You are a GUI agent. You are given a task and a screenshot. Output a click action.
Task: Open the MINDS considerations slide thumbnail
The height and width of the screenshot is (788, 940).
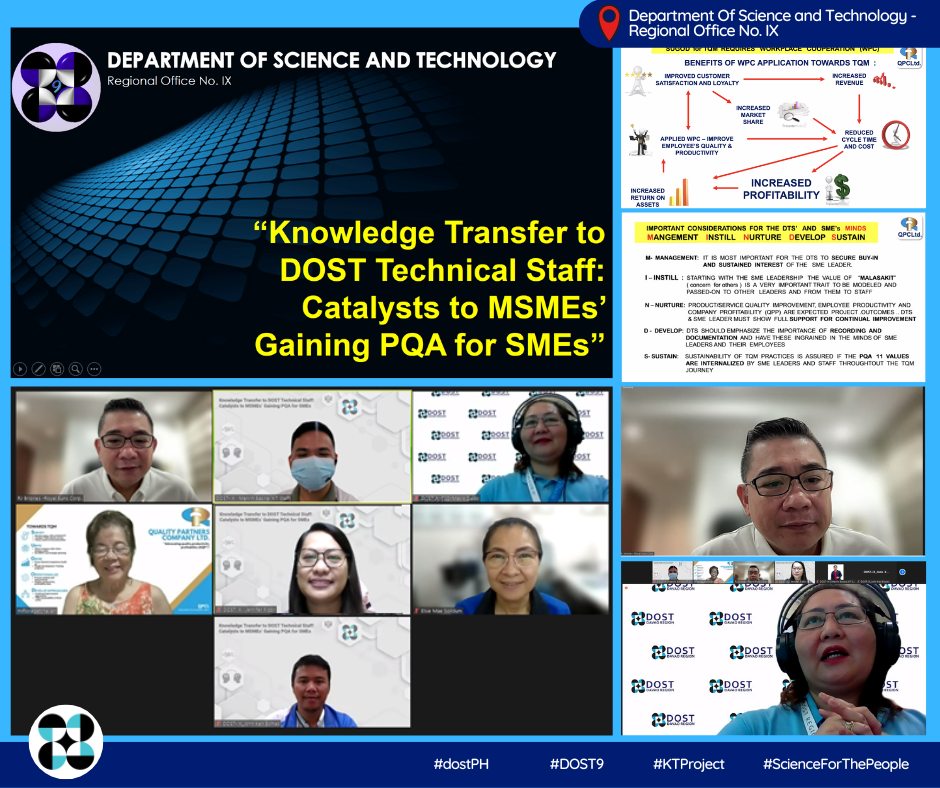click(773, 297)
